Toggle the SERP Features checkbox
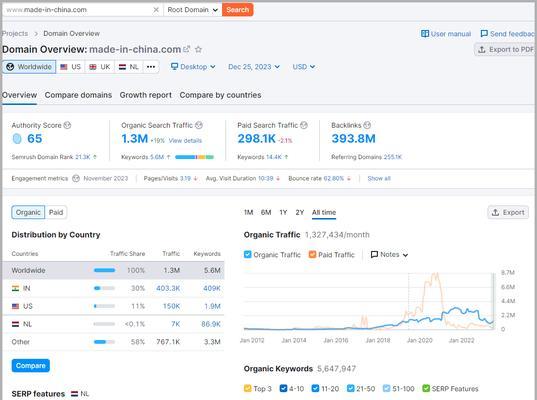537x400 pixels. (426, 388)
